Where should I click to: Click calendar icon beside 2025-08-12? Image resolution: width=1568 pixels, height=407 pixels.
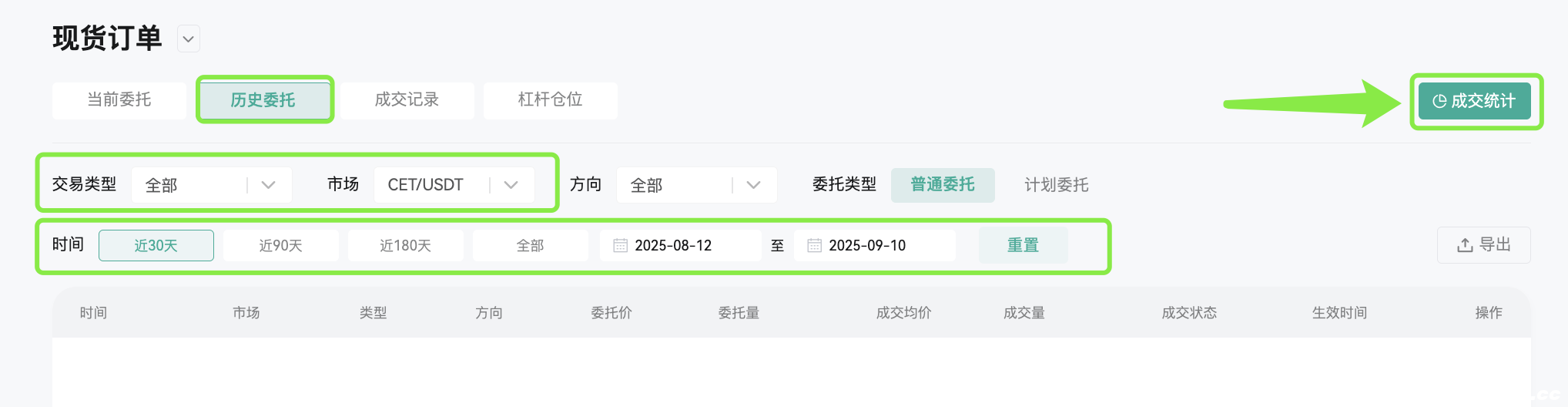(620, 246)
